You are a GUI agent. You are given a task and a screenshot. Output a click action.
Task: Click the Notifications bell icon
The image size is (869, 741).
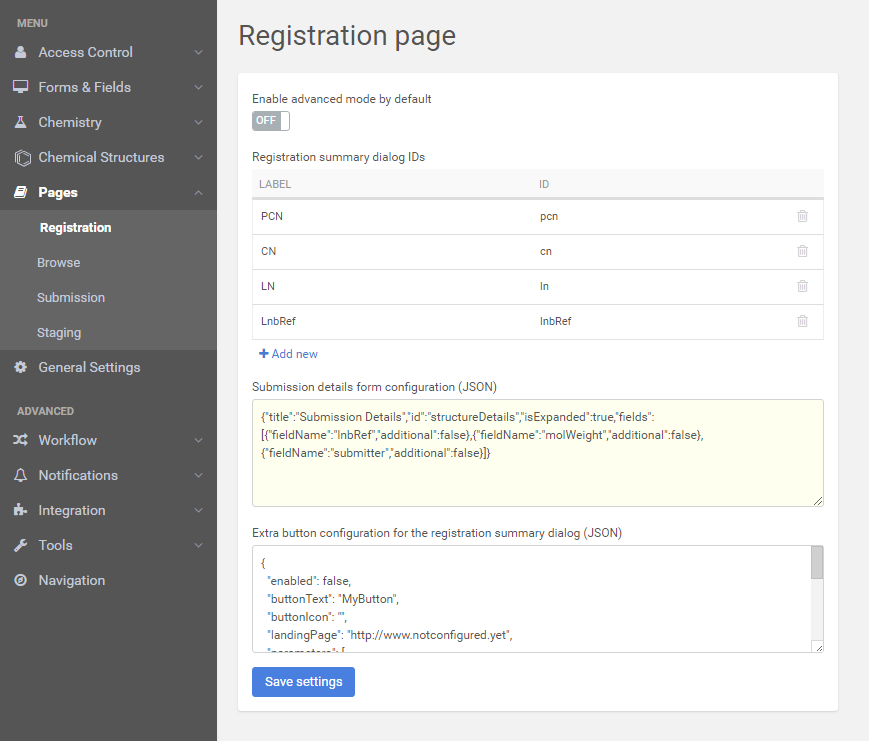point(20,475)
